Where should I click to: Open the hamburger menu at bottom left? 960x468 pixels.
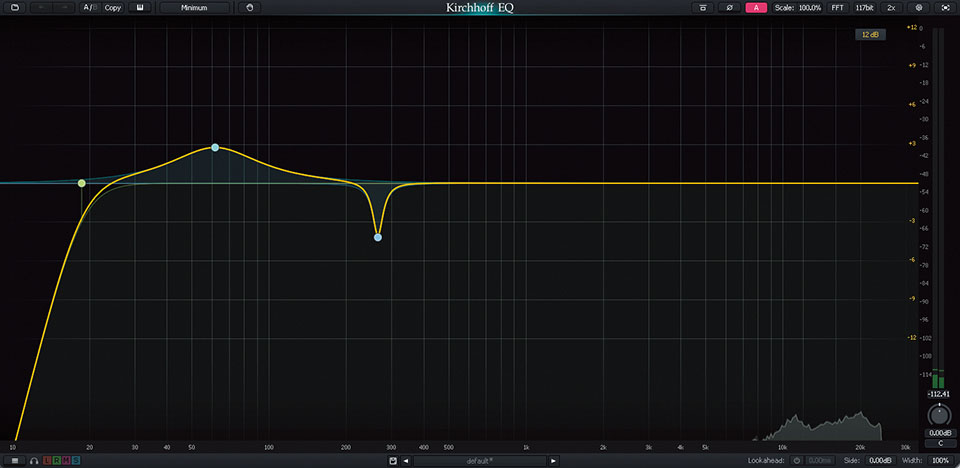click(x=15, y=461)
